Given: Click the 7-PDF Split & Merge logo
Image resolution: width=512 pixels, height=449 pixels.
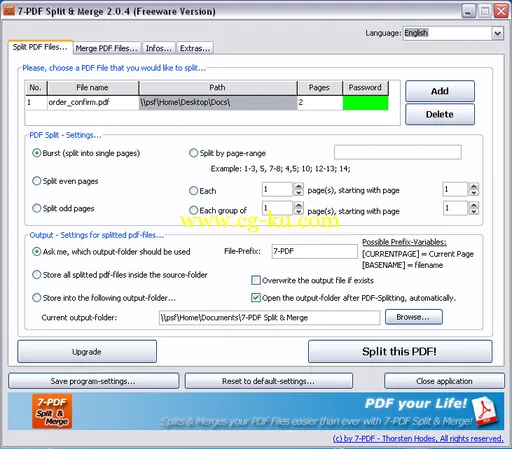Looking at the screenshot, I should 52,411.
